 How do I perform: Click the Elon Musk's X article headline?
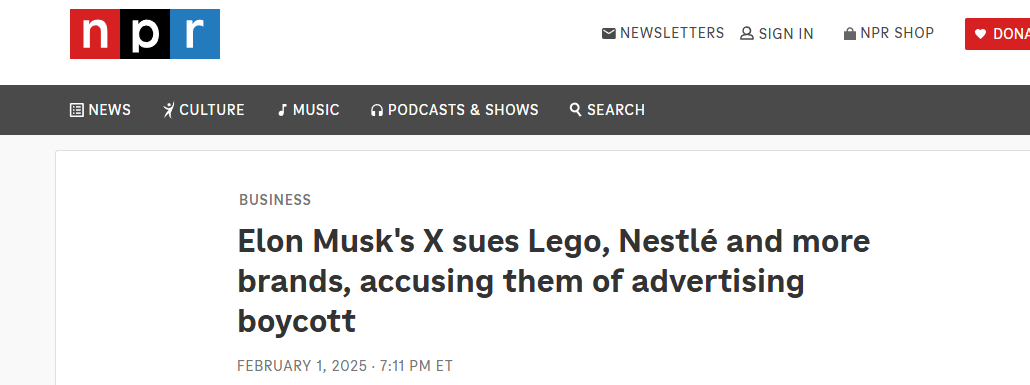(x=554, y=281)
